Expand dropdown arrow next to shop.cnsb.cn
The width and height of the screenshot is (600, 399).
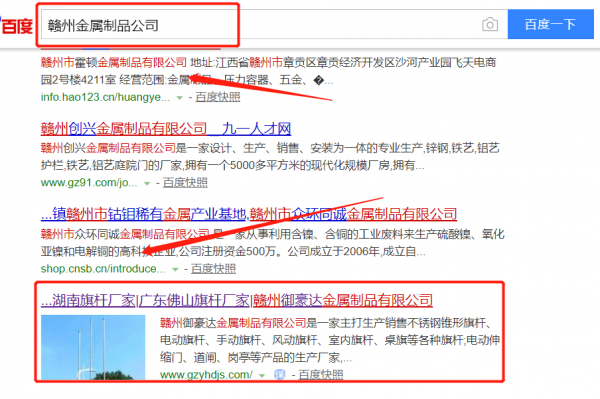(175, 270)
